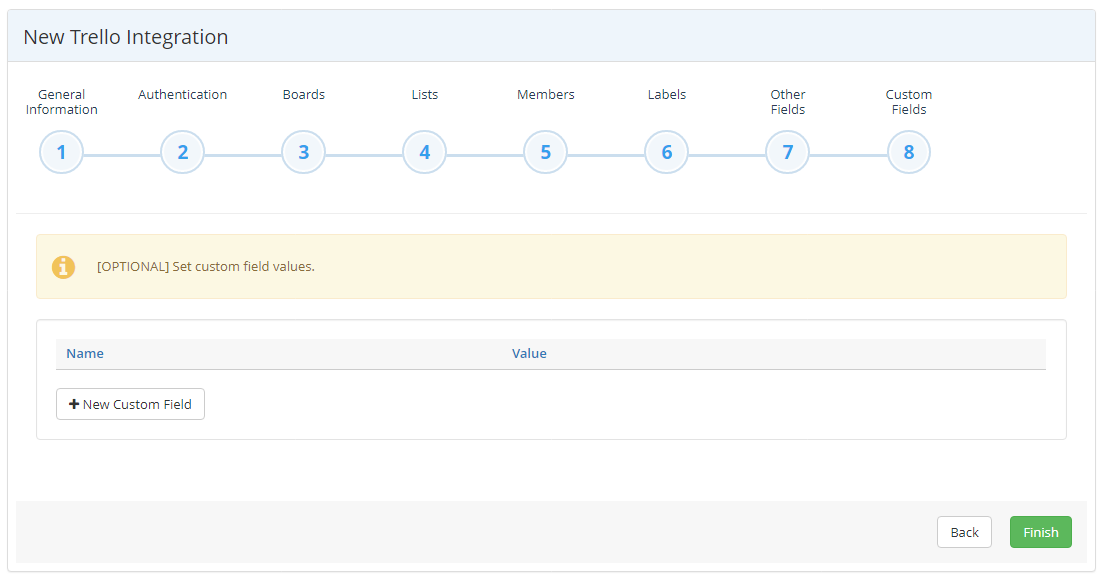
Task: Click the Finish button
Action: point(1040,532)
